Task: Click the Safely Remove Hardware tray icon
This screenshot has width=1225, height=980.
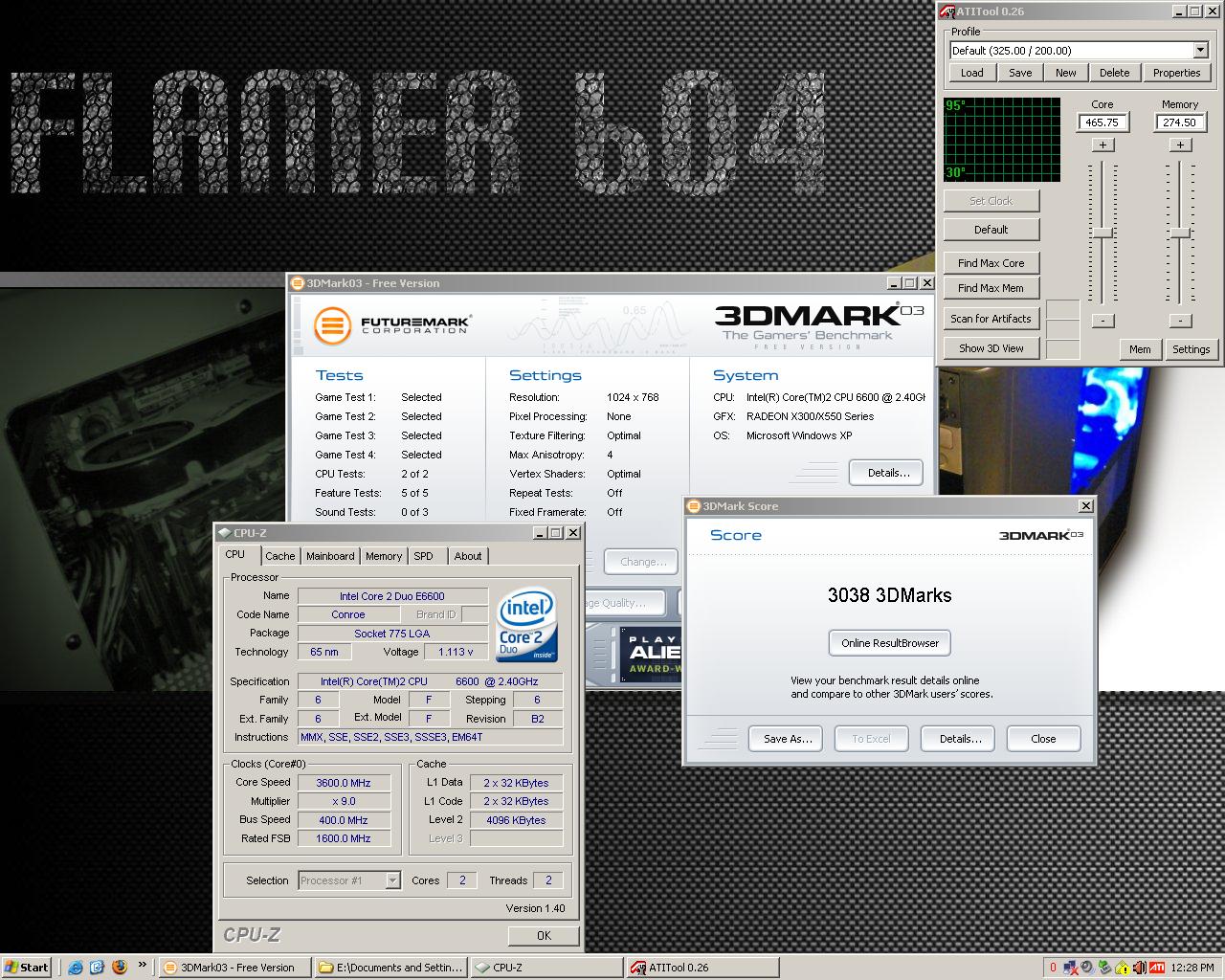Action: point(1105,968)
